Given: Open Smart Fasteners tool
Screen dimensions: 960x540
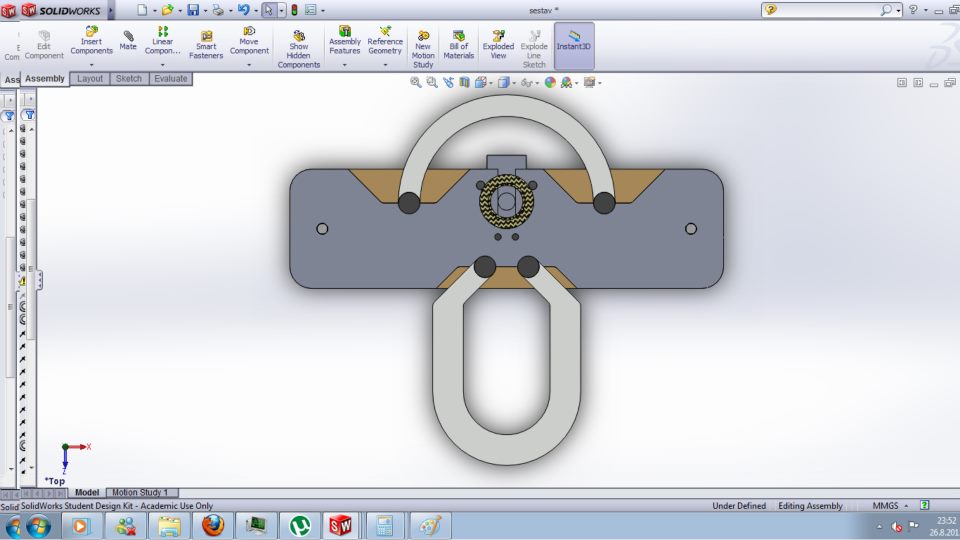Looking at the screenshot, I should pyautogui.click(x=206, y=44).
